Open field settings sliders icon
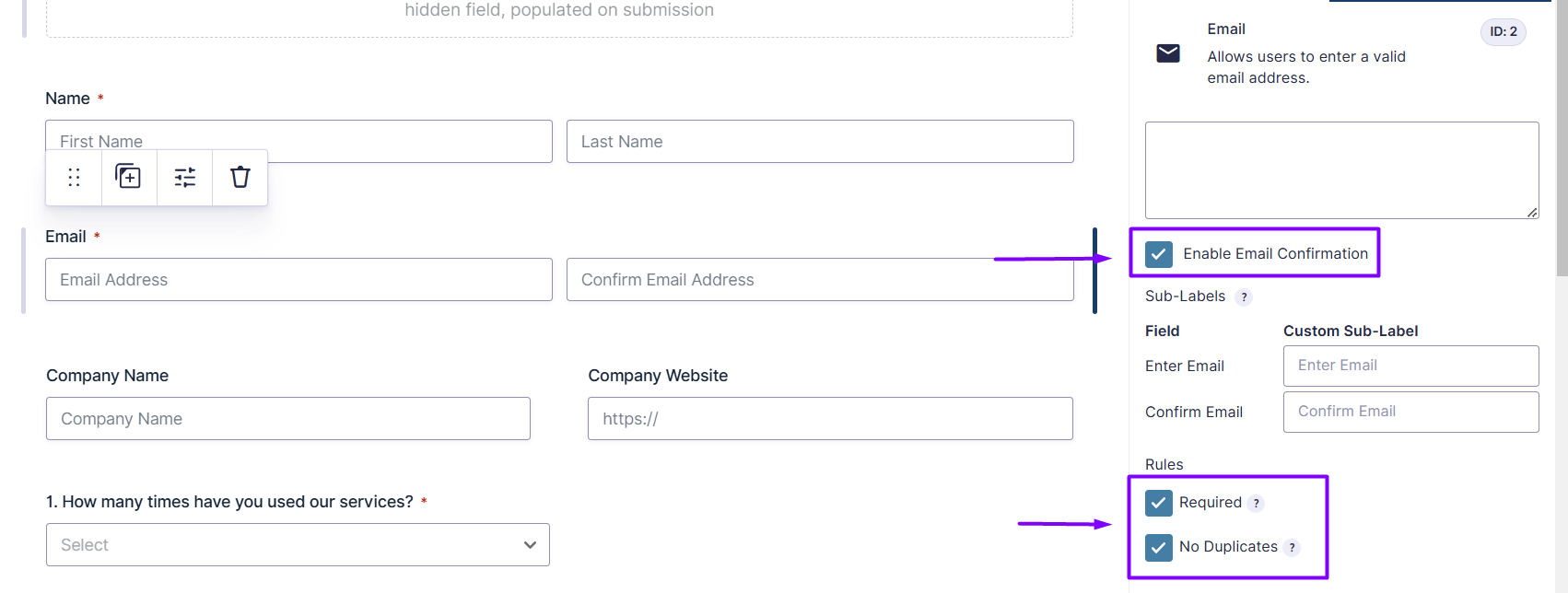 pyautogui.click(x=185, y=177)
